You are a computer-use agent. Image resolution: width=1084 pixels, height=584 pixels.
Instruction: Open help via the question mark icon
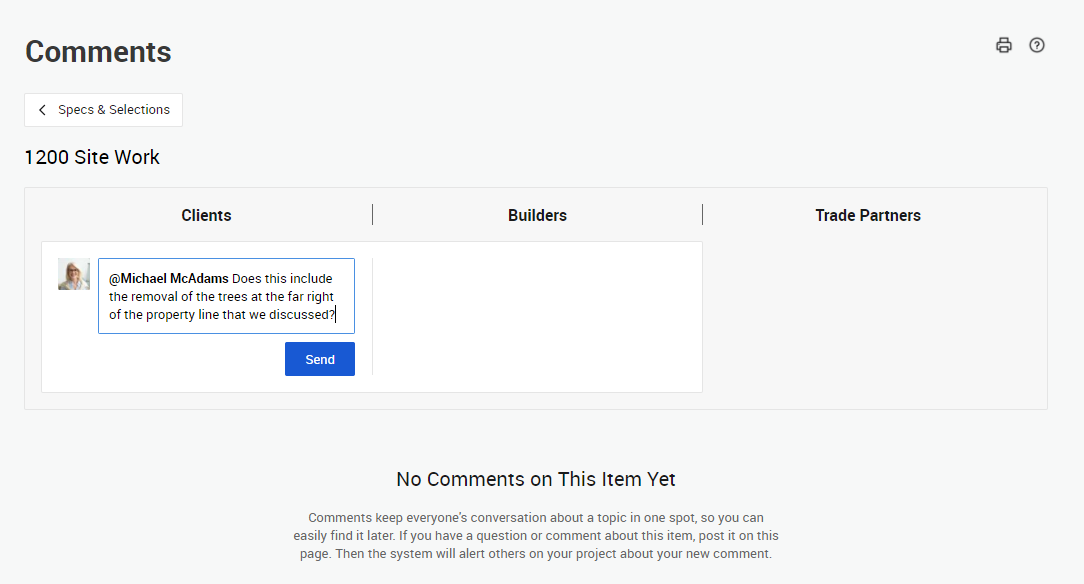click(x=1037, y=45)
